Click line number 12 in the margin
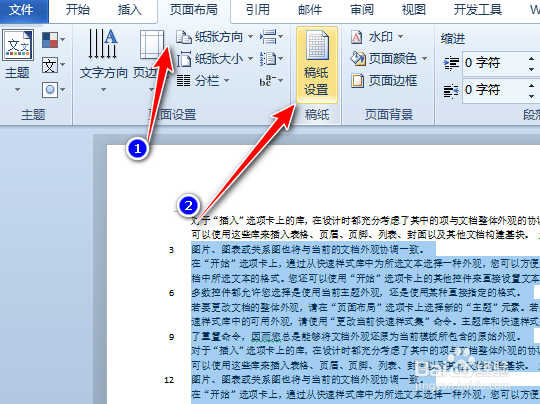The width and height of the screenshot is (540, 404). tap(169, 380)
